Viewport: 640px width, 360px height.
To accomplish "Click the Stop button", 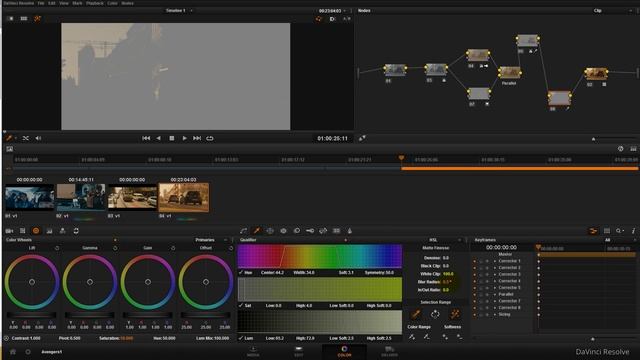I will [x=172, y=138].
